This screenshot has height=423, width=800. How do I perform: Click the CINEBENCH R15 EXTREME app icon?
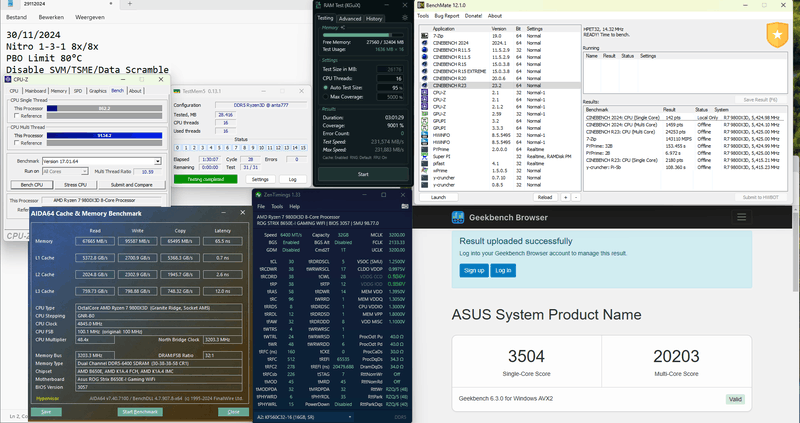(x=424, y=71)
